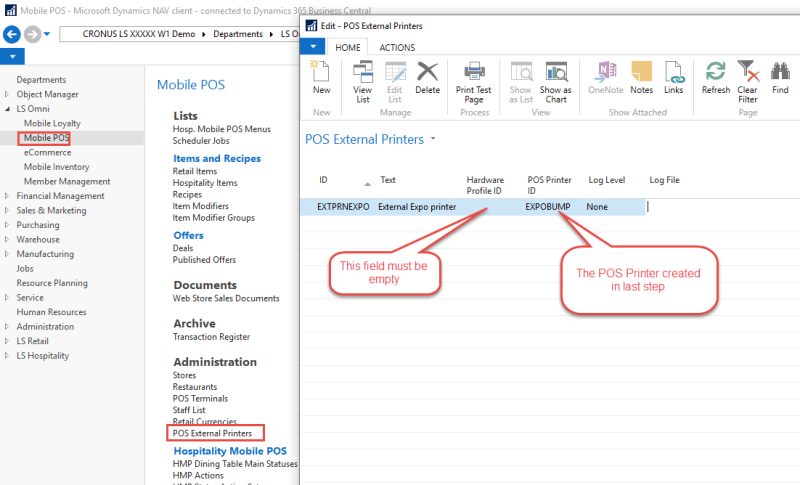The image size is (800, 485).
Task: Open Departments in navigation pane
Action: click(41, 80)
